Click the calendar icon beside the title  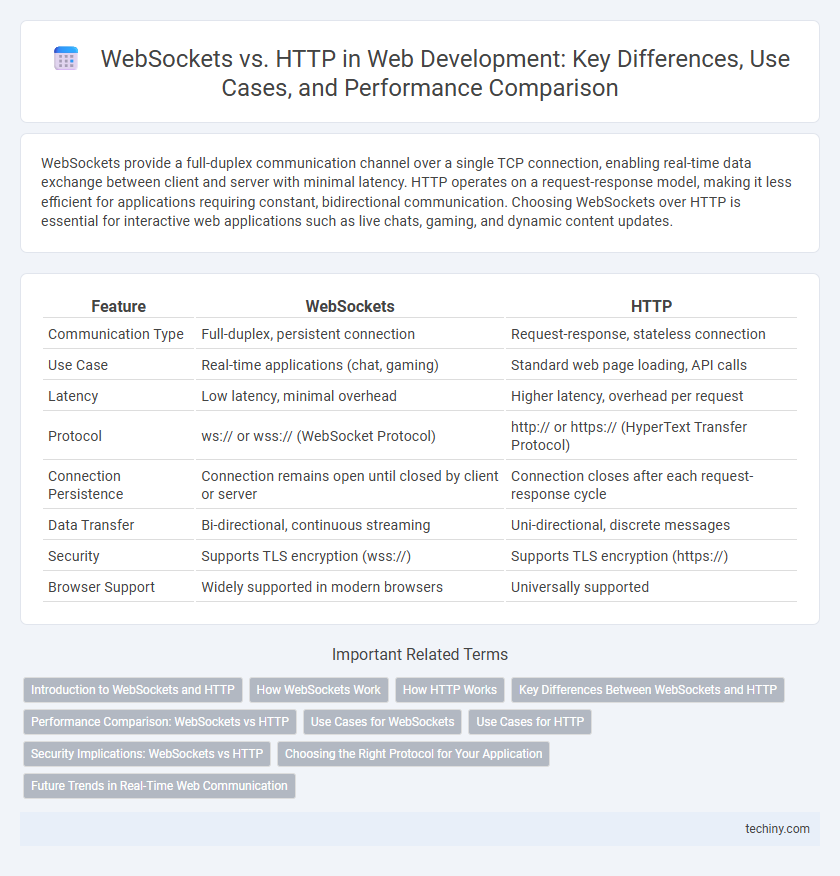tap(66, 59)
